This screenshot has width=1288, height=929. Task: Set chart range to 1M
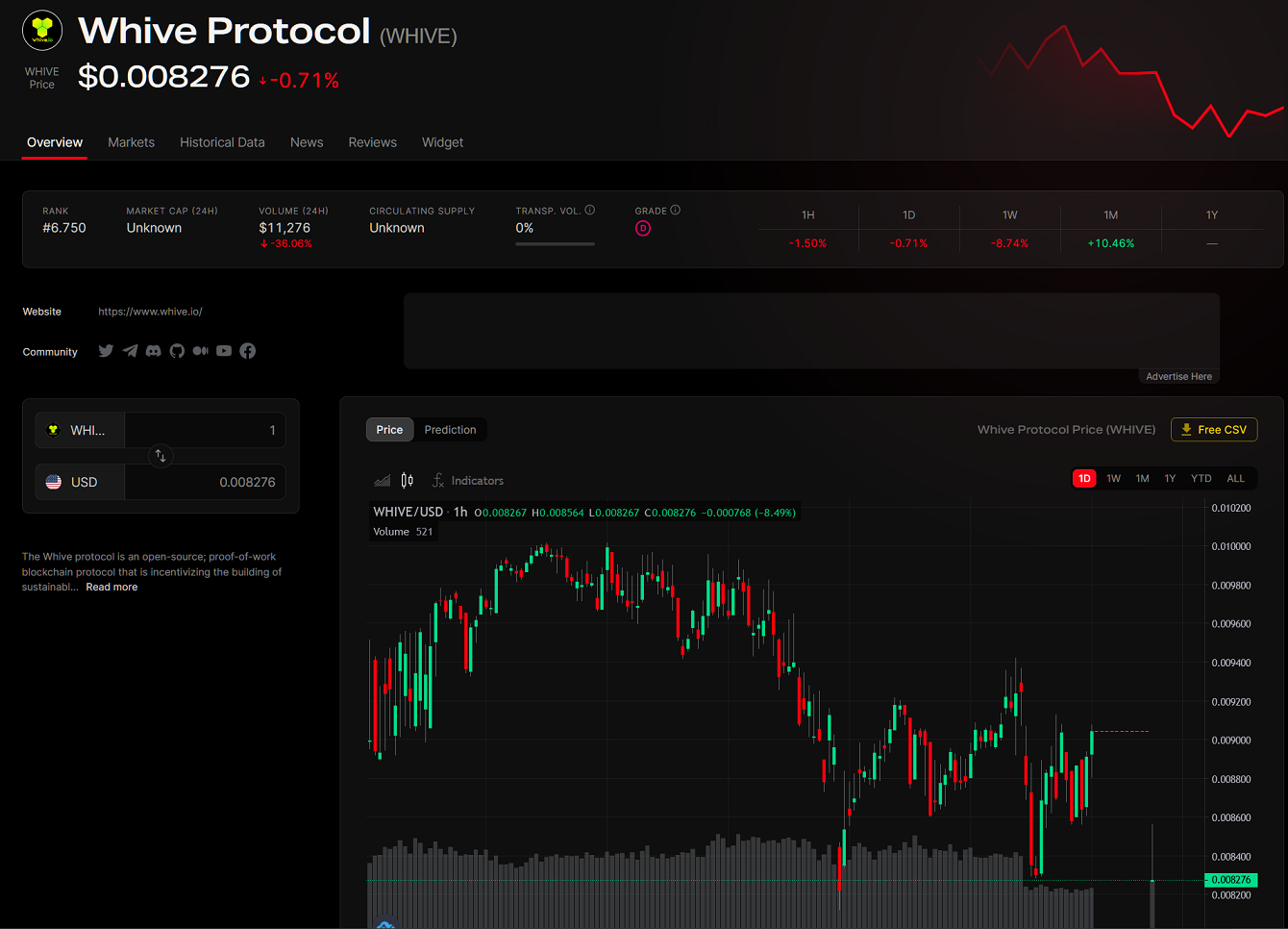(x=1142, y=478)
